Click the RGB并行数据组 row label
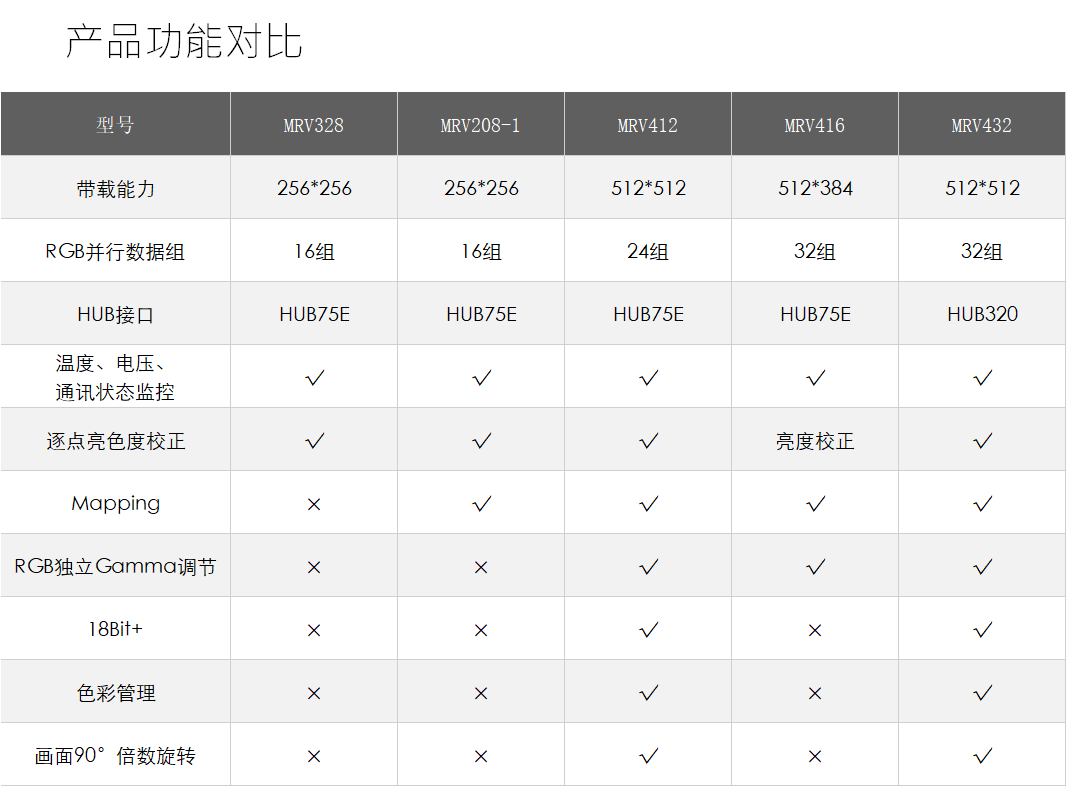Screen dimensions: 1066x786 [x=115, y=252]
